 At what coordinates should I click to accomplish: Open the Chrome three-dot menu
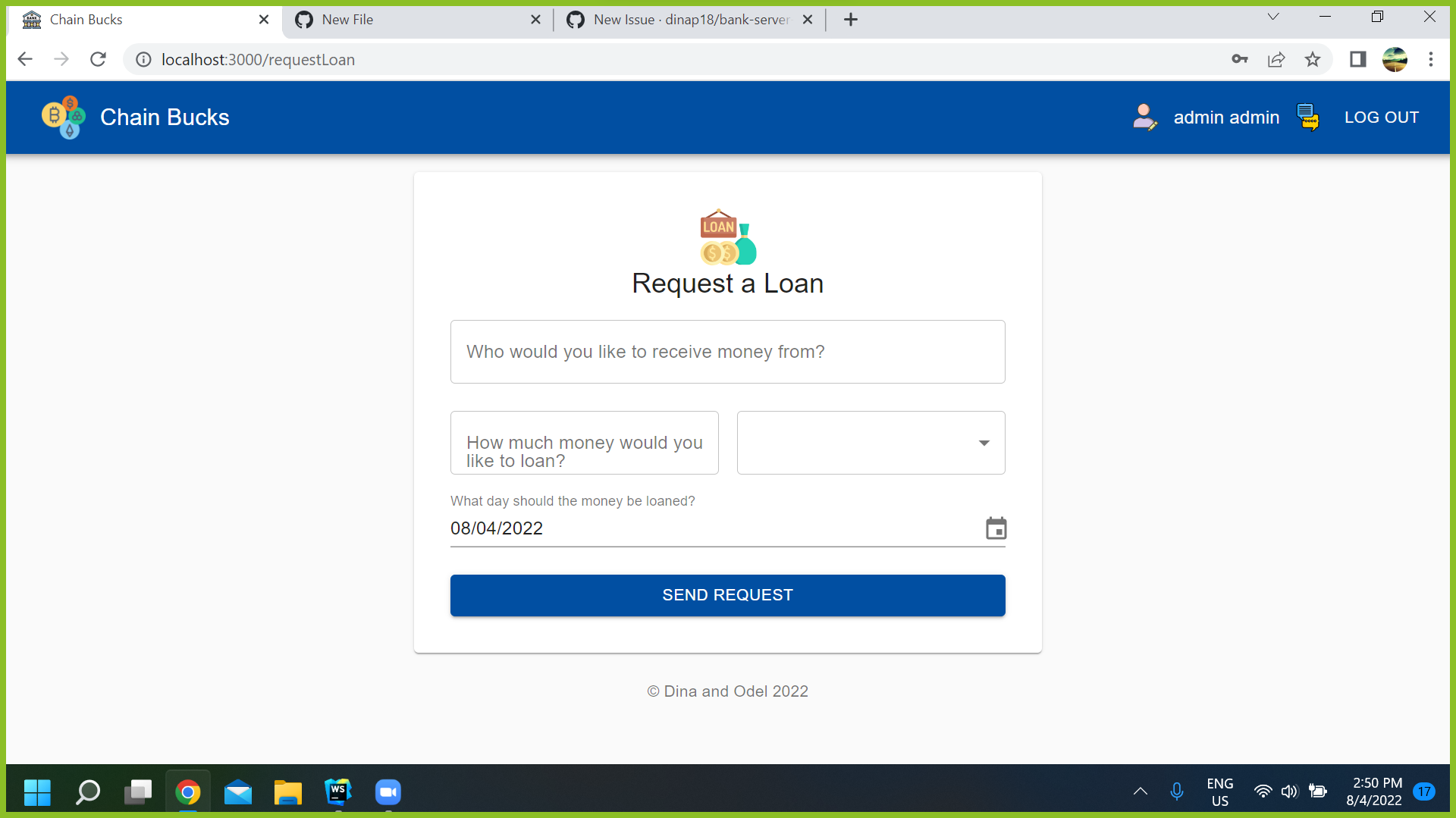[x=1431, y=59]
